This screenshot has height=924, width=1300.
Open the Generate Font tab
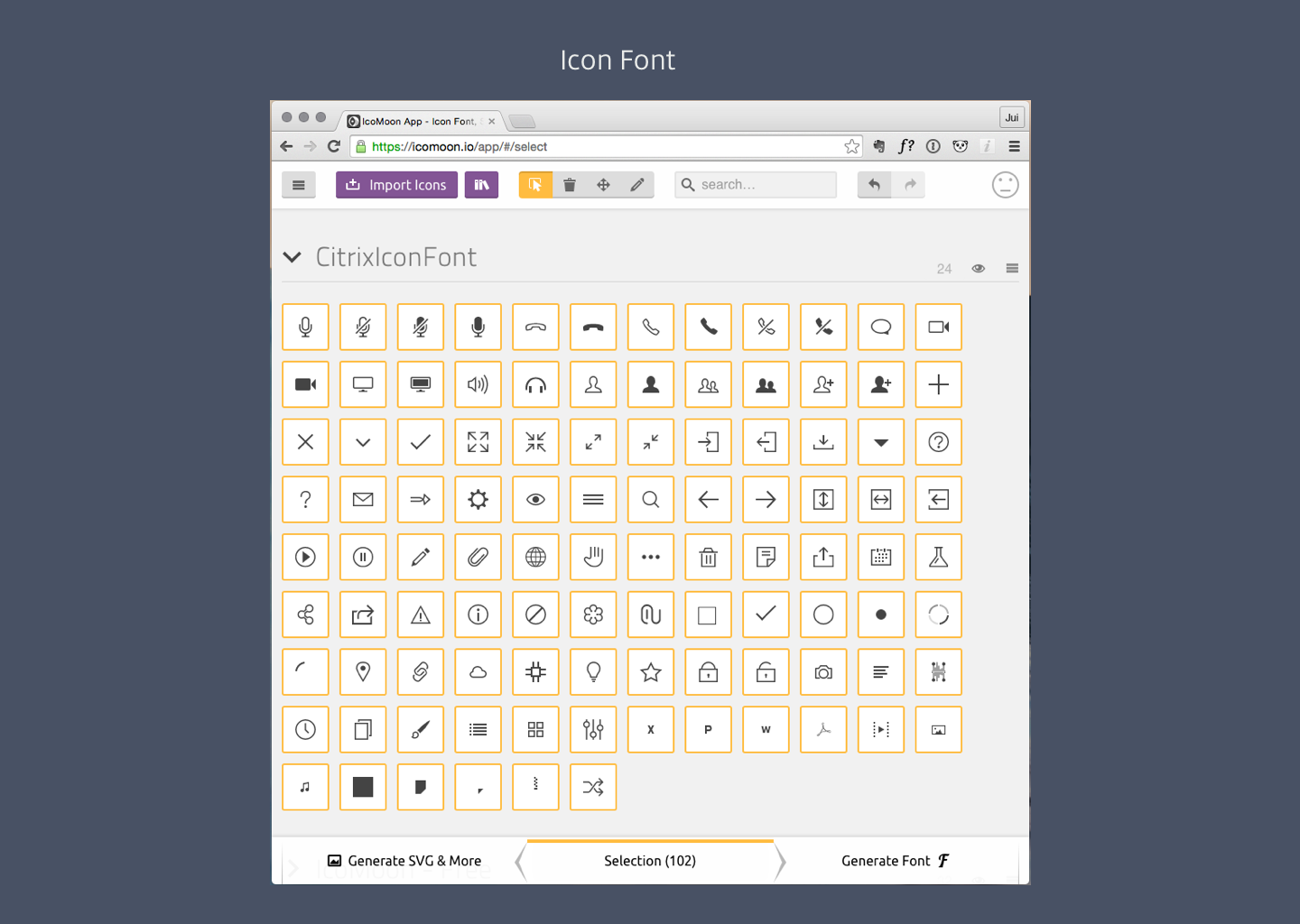click(896, 861)
